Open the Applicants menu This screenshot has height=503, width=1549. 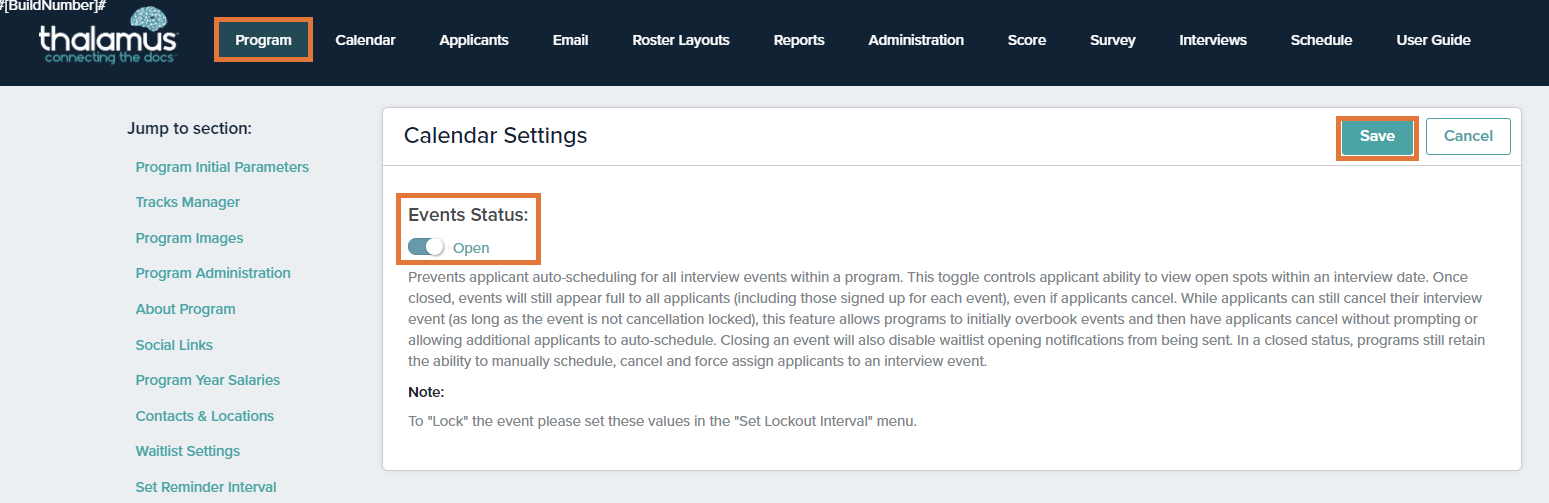[474, 40]
